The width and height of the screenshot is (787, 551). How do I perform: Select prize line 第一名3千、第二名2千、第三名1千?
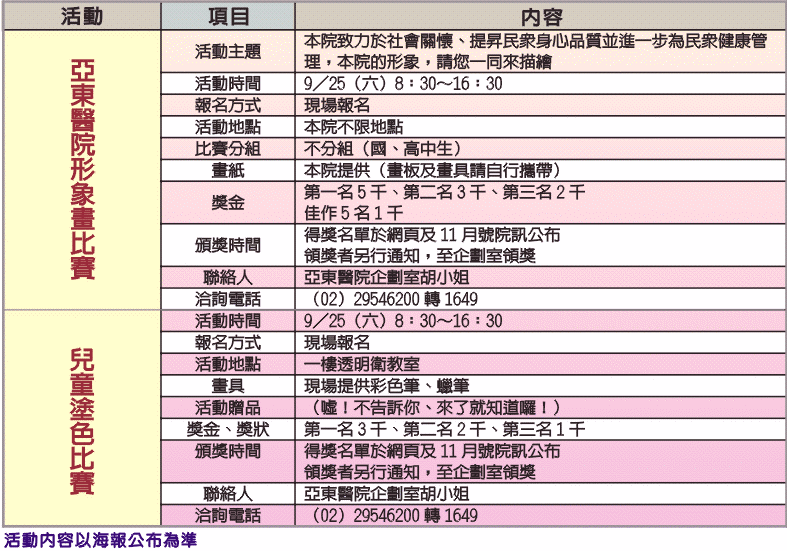click(445, 430)
